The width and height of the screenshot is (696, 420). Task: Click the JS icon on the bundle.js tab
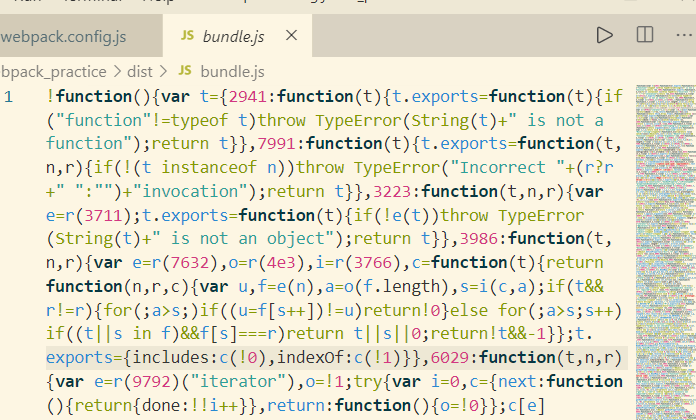coord(187,36)
